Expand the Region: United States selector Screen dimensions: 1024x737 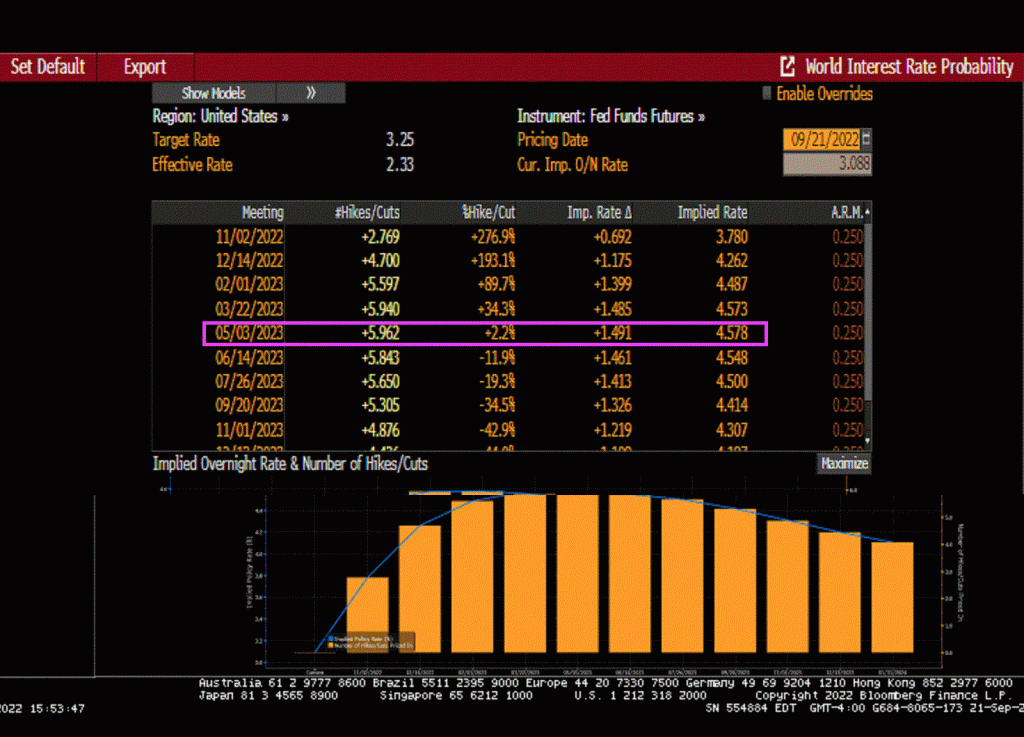click(220, 116)
